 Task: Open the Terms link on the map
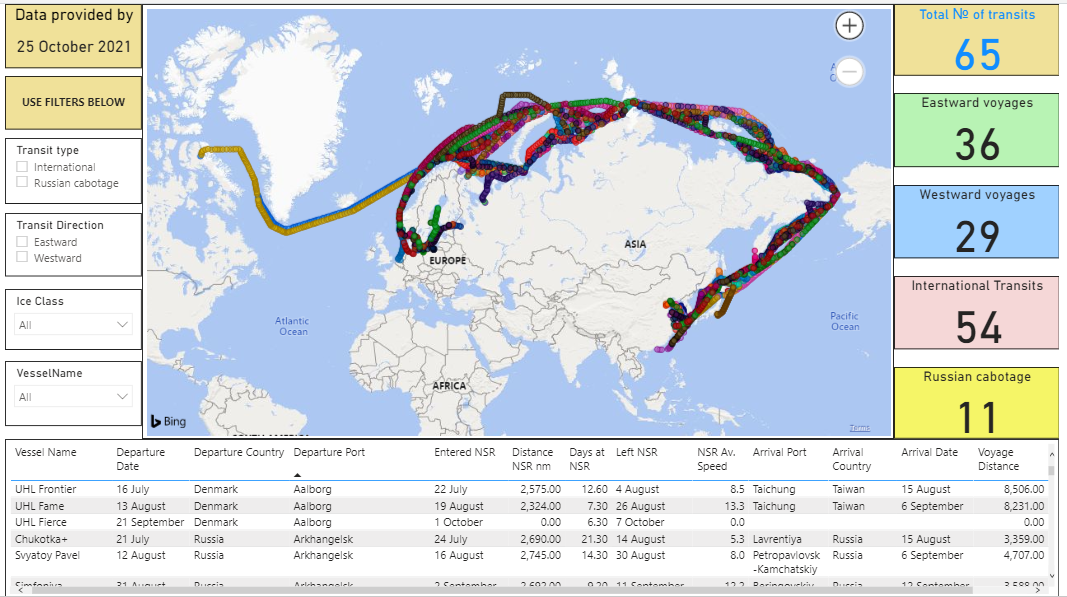[859, 428]
